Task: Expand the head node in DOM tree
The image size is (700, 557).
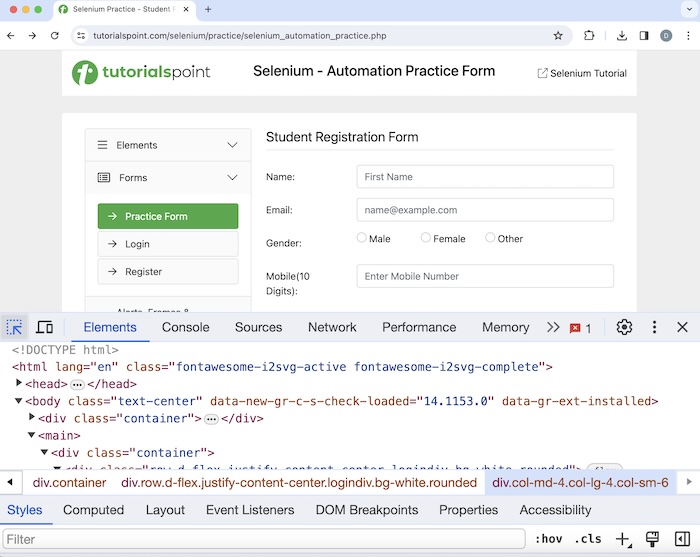Action: 19,383
